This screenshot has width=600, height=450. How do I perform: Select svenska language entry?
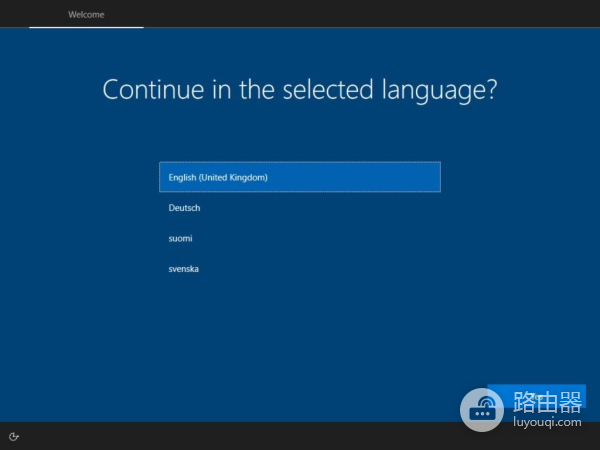300,269
